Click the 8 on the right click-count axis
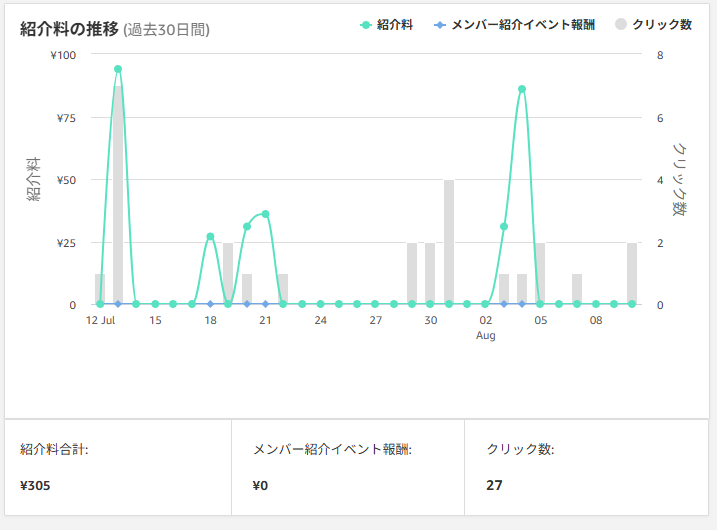Screen dimensions: 717x530 click(x=660, y=55)
